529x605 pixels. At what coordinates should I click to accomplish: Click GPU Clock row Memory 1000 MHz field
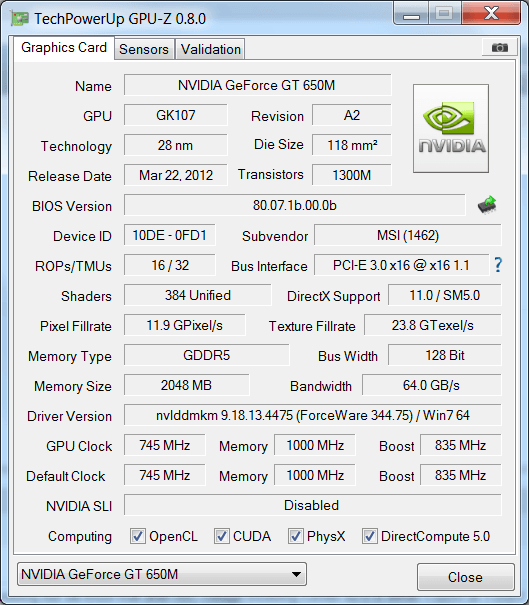315,446
